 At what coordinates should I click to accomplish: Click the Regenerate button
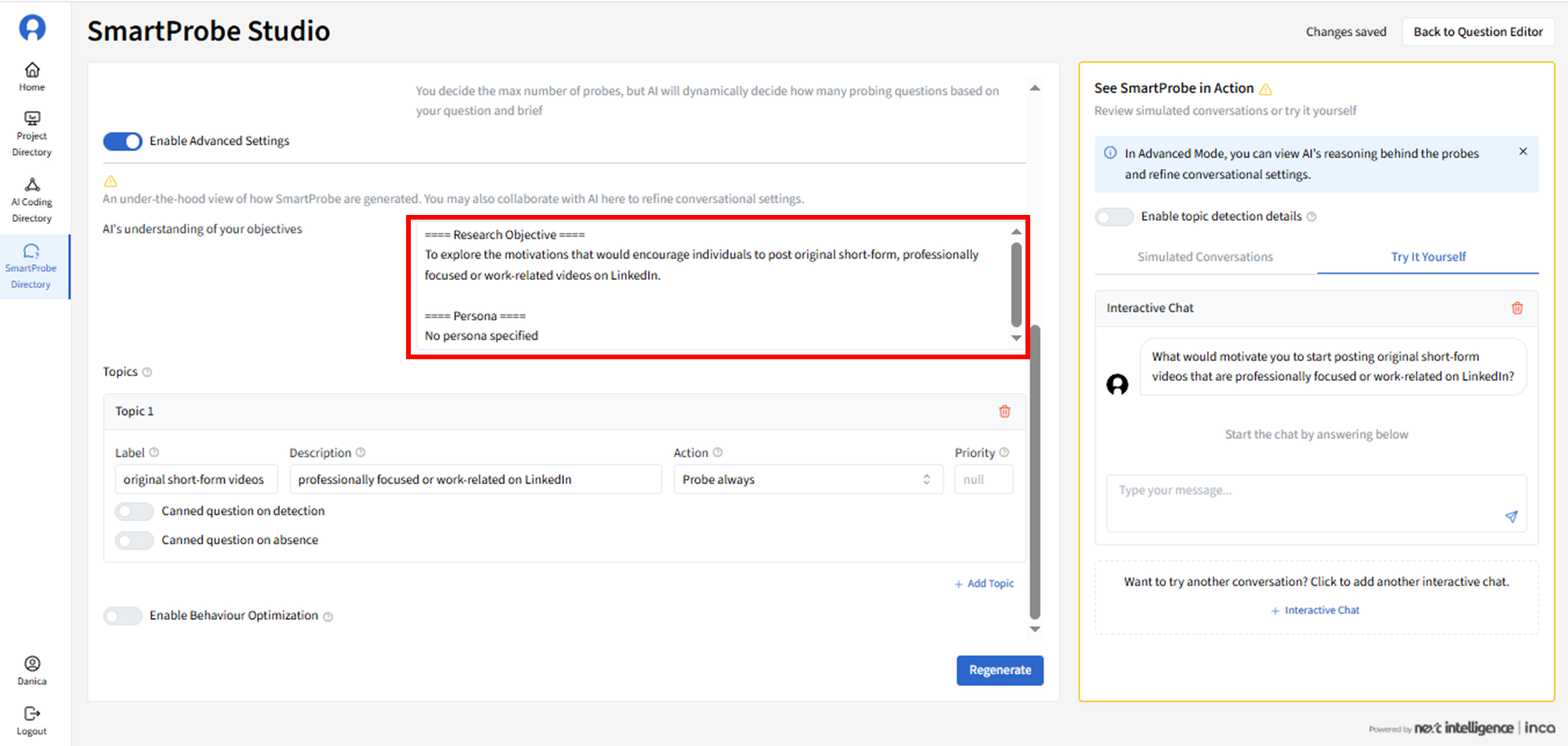(1000, 670)
